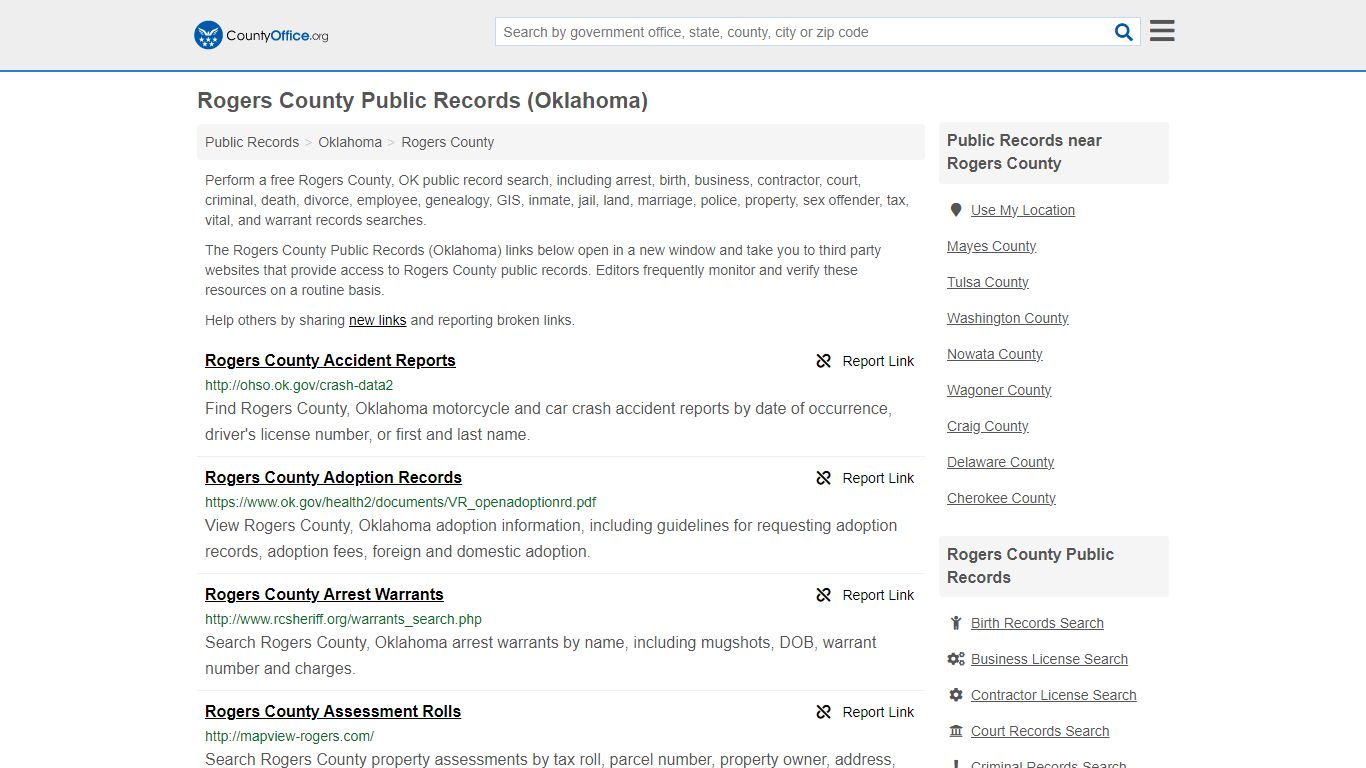Focus the government office search field
Image resolution: width=1366 pixels, height=768 pixels.
click(x=804, y=32)
